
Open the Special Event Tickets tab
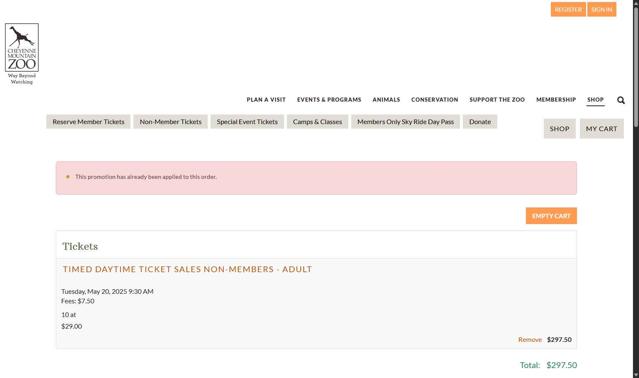[x=247, y=122]
